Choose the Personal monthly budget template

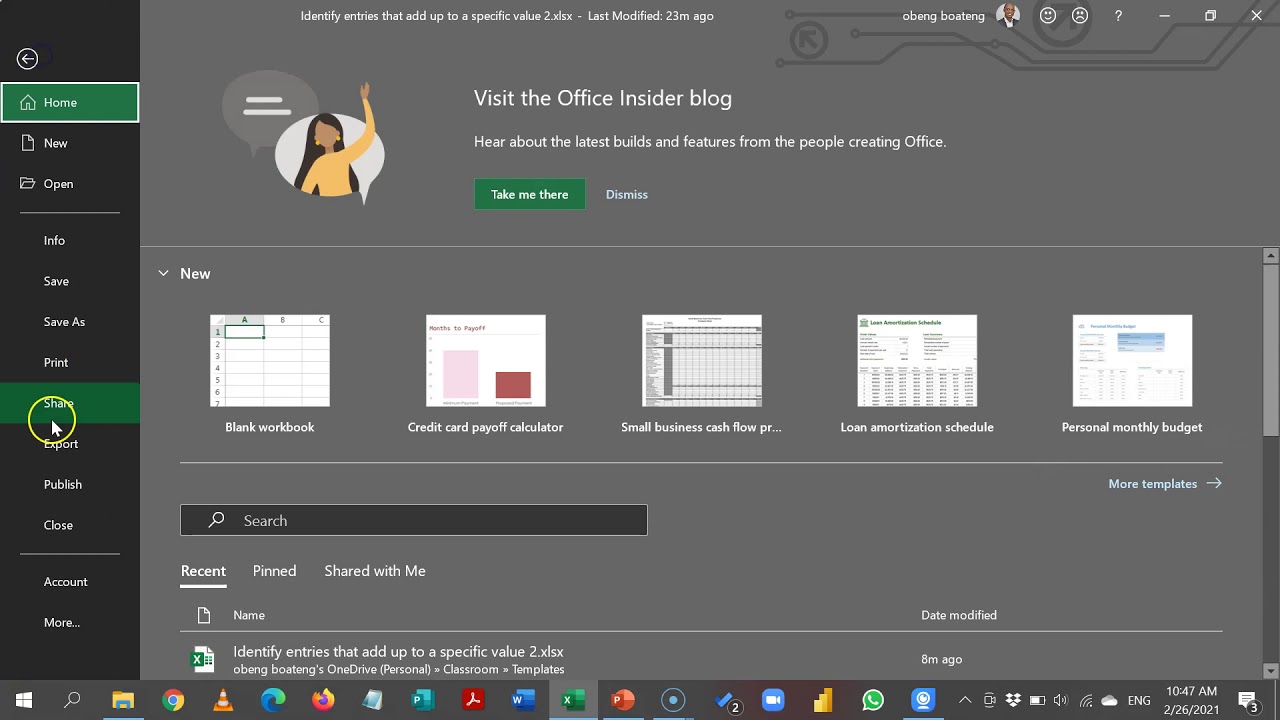[1132, 375]
